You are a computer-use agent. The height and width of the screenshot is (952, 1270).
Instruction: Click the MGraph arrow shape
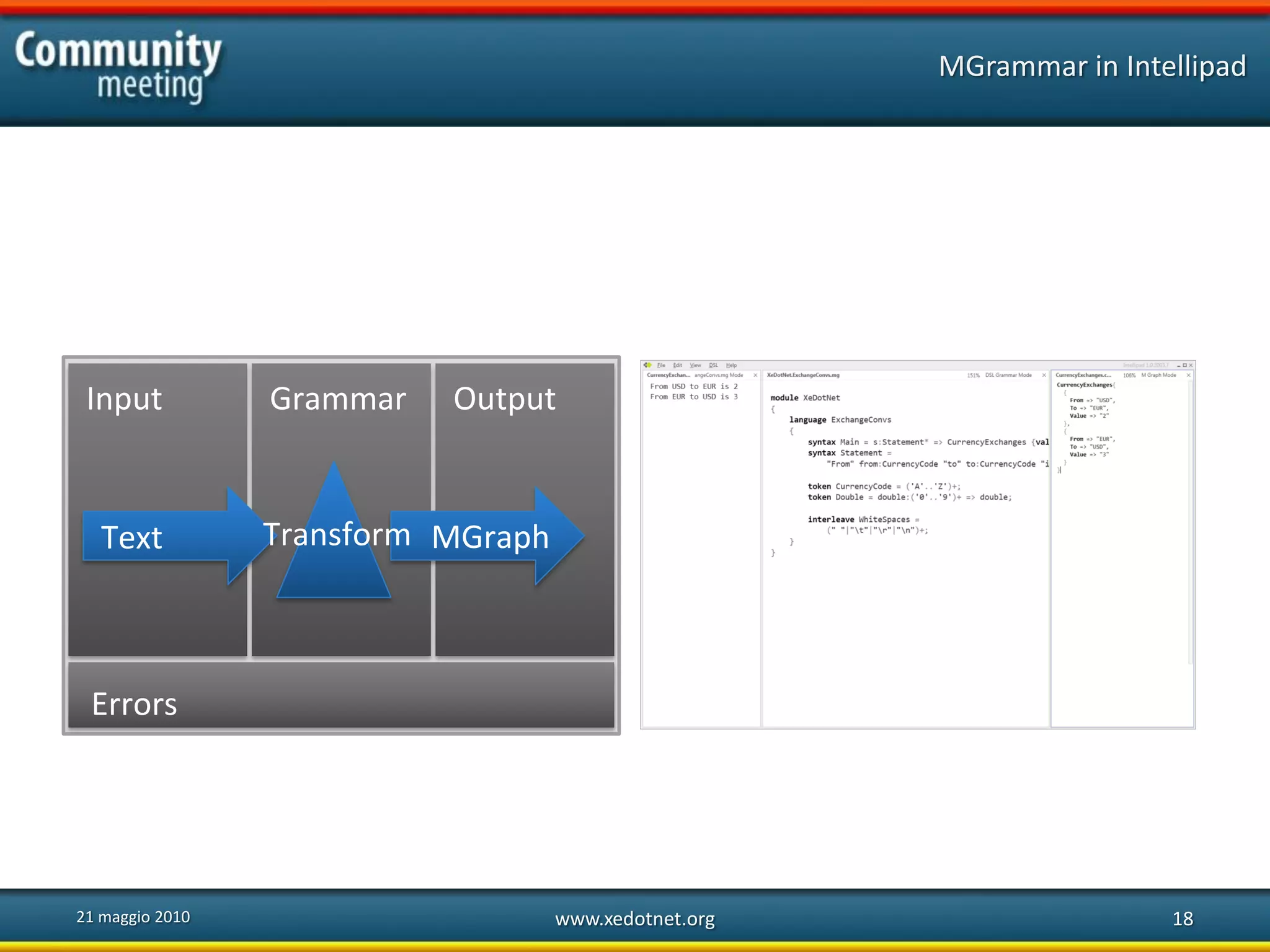click(490, 536)
